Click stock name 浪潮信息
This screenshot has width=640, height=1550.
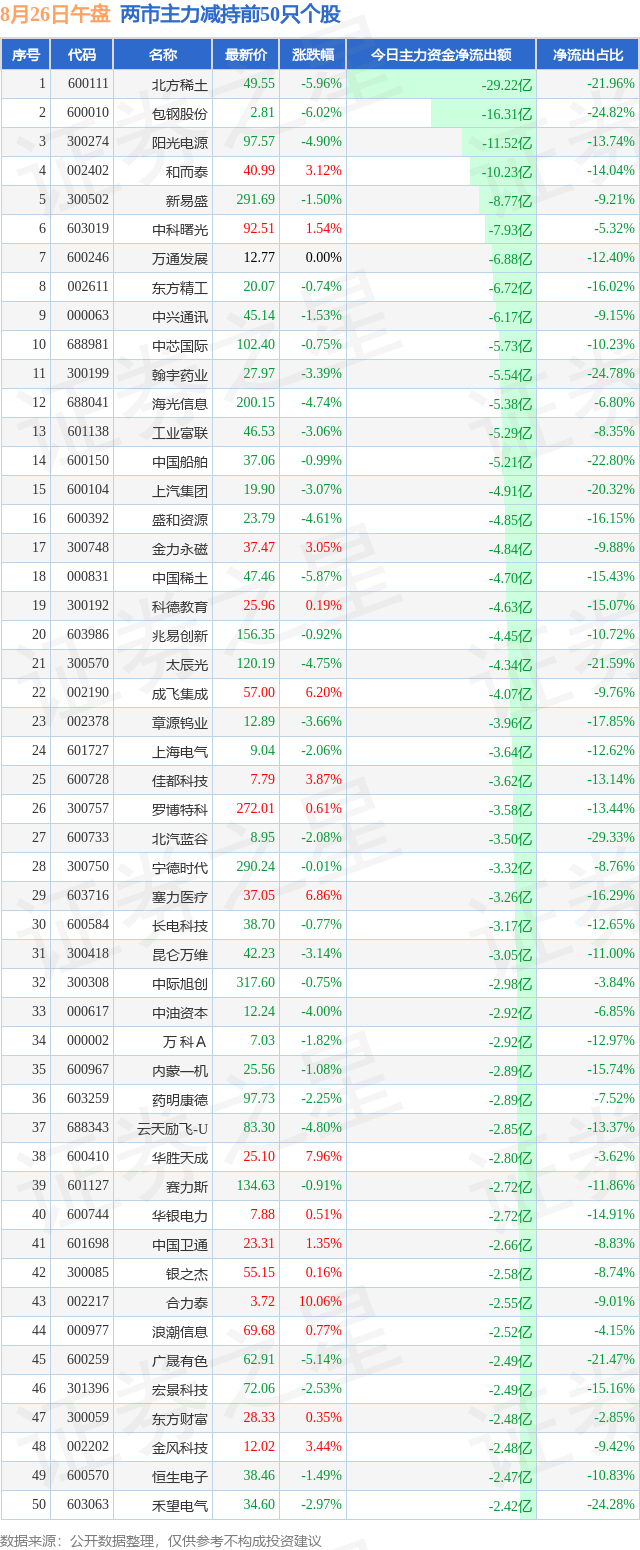[x=180, y=1331]
